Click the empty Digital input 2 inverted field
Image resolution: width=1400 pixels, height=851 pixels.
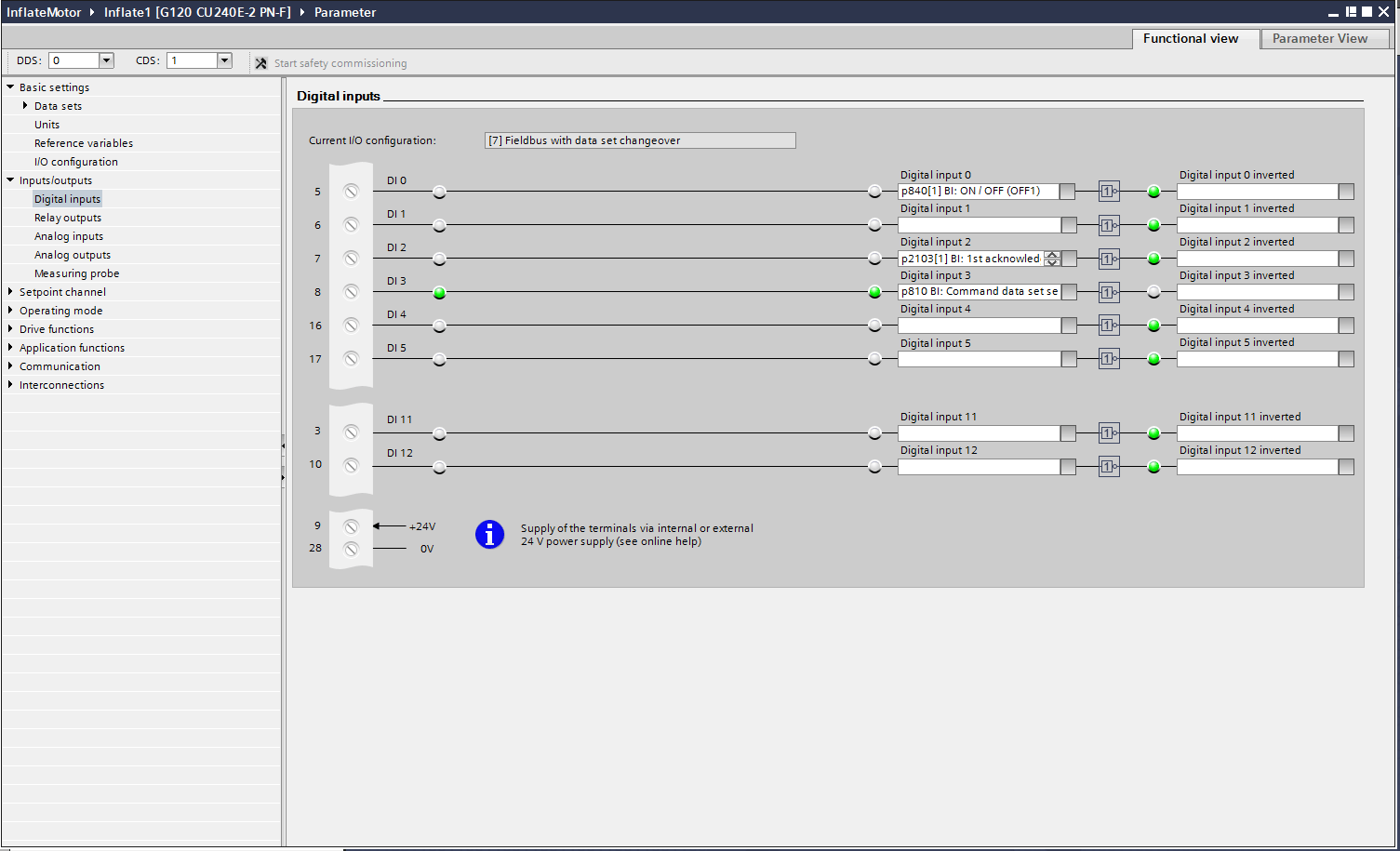(x=1258, y=259)
